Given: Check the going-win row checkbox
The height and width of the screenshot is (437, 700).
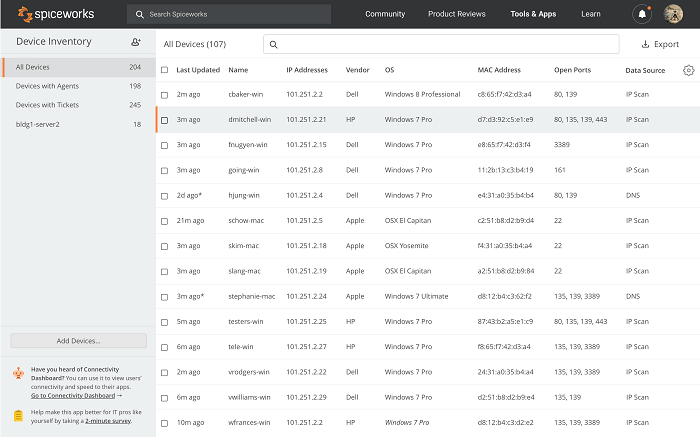Looking at the screenshot, I should point(164,171).
